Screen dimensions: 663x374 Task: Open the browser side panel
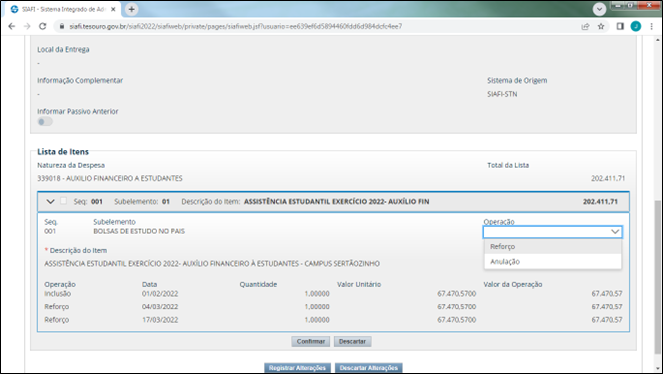point(620,26)
